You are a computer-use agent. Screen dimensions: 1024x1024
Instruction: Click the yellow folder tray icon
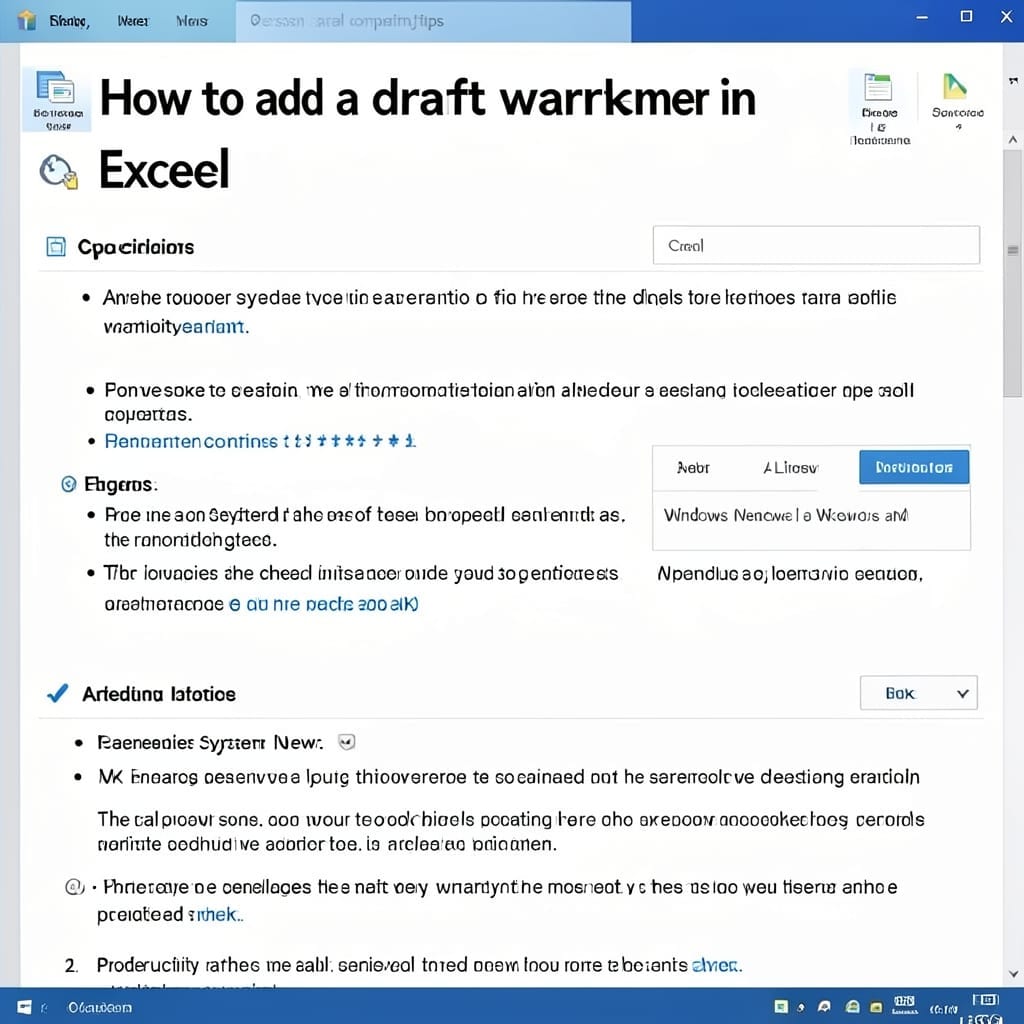tap(876, 1007)
